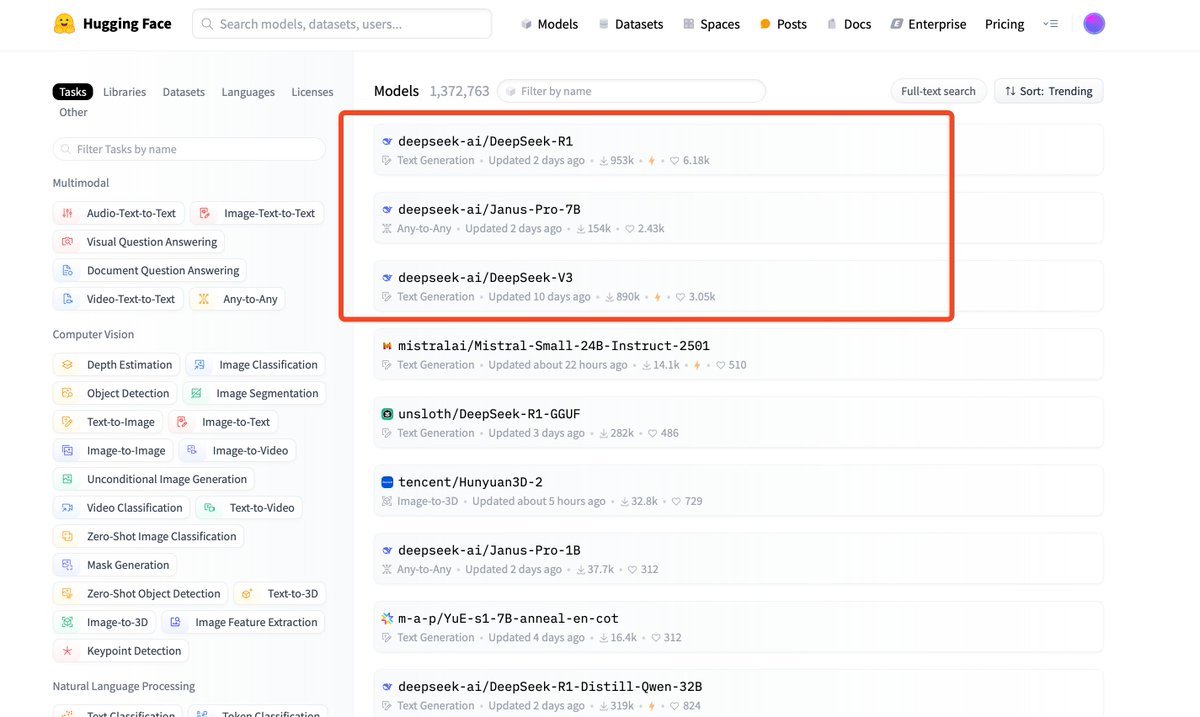
Task: Click the DeepSeek-R1 model avatar icon
Action: pos(387,142)
